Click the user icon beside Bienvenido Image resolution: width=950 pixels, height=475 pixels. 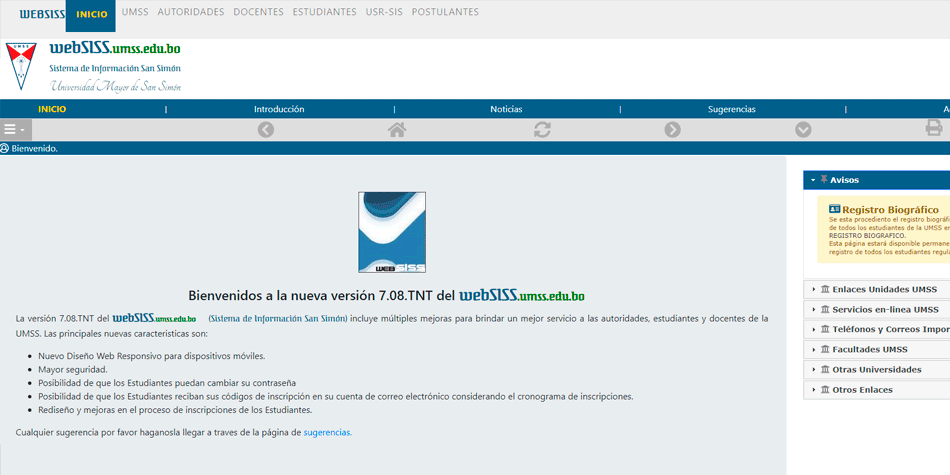point(5,148)
